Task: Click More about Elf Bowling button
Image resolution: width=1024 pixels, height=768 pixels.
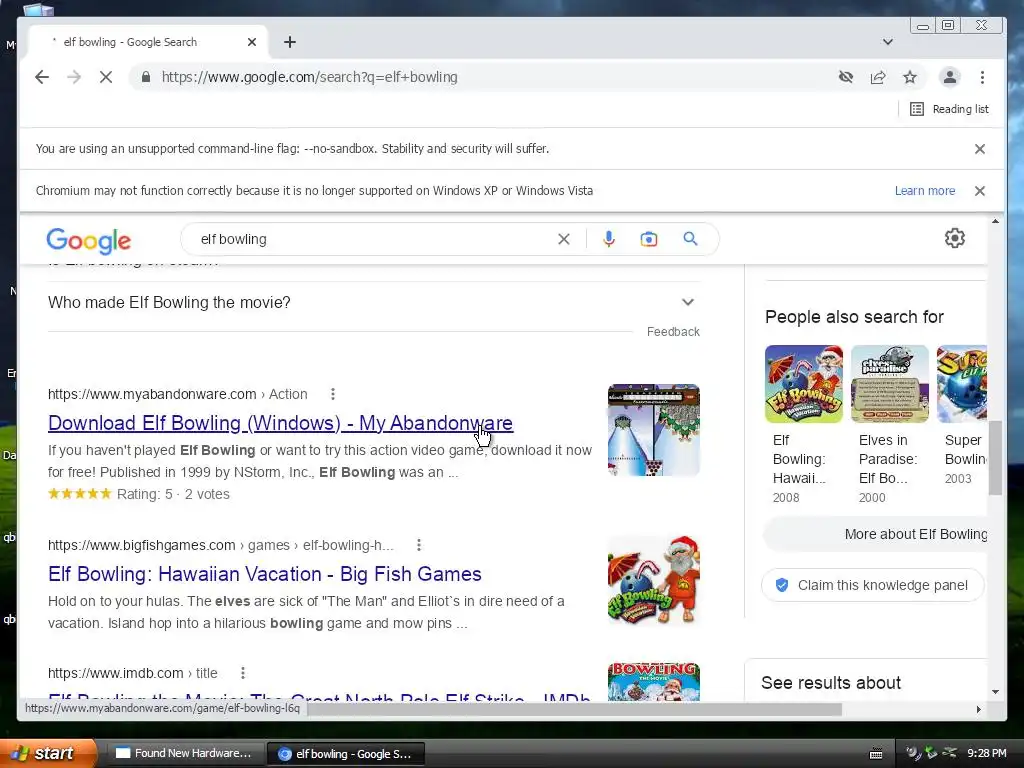Action: (875, 534)
